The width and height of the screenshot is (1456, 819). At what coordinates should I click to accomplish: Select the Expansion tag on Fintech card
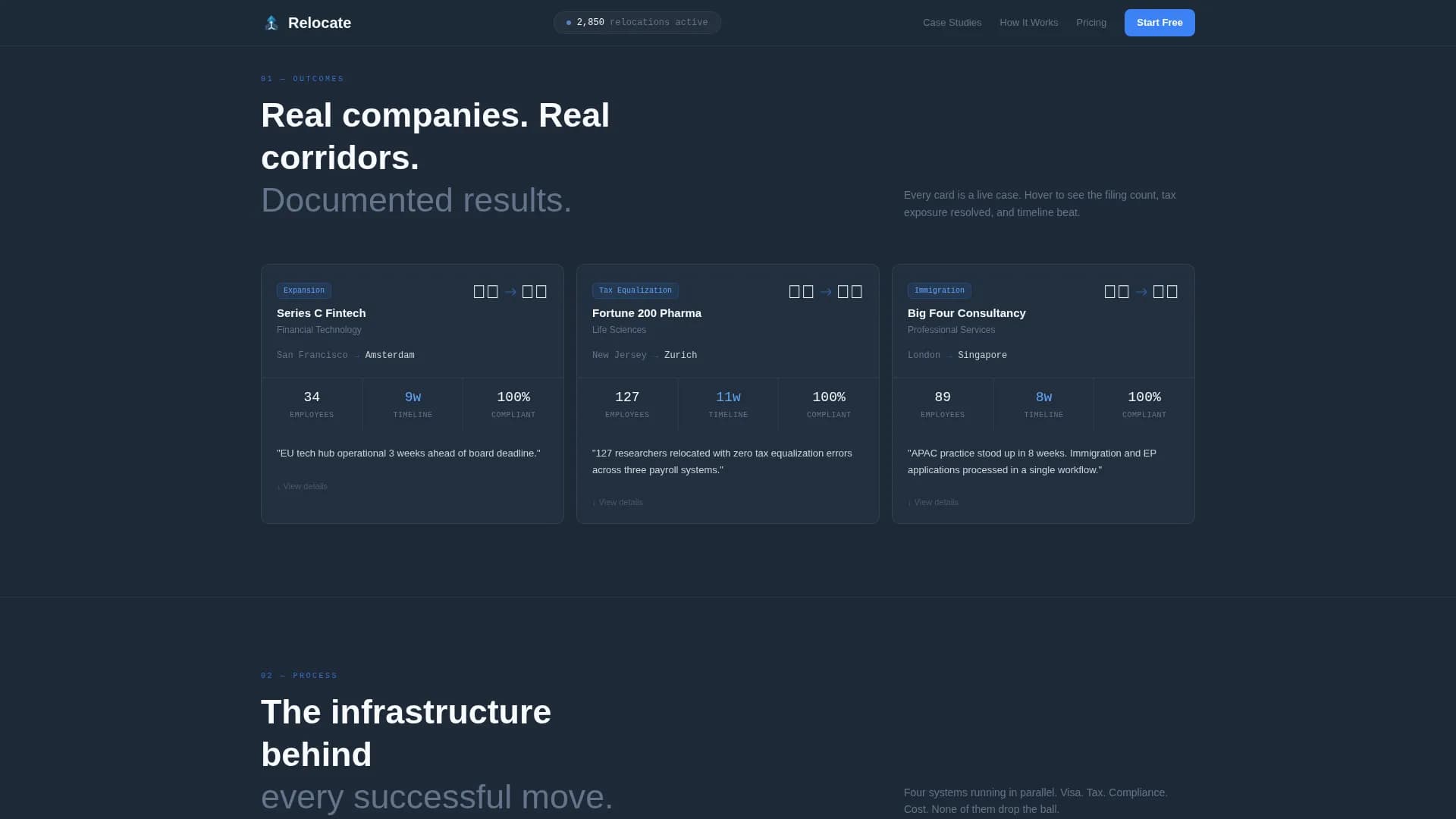[304, 290]
